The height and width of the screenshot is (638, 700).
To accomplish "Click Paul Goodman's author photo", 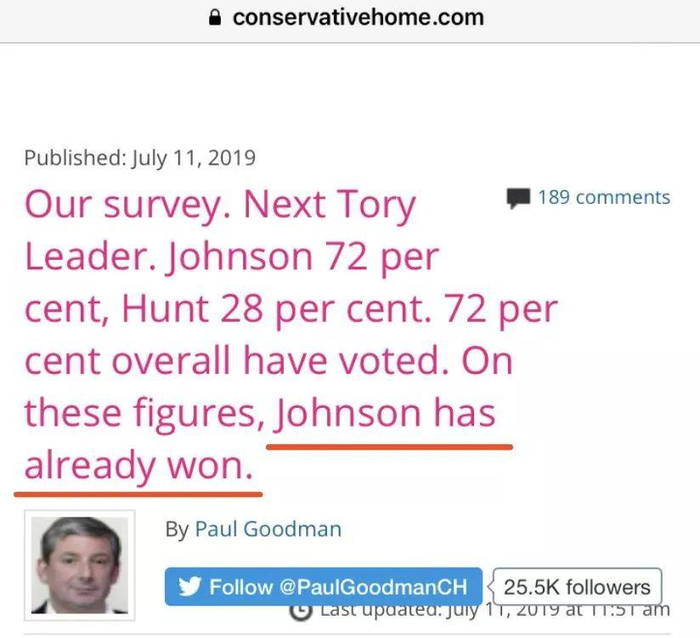I will [x=80, y=564].
